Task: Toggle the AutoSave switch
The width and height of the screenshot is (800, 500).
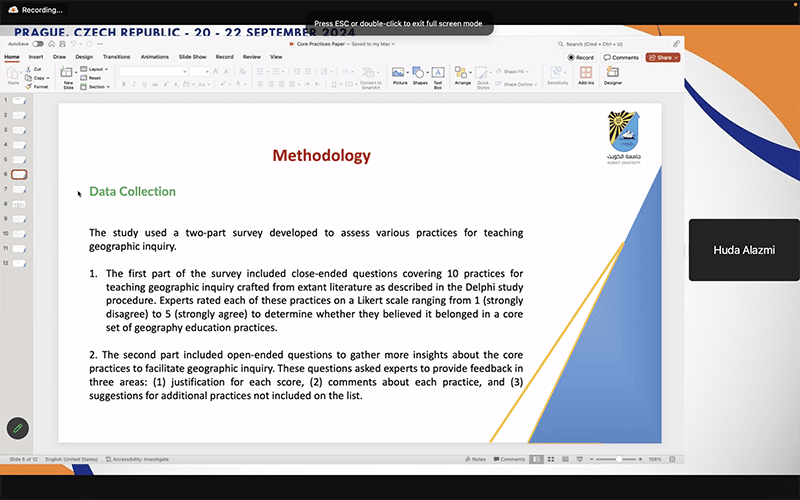Action: [38, 44]
